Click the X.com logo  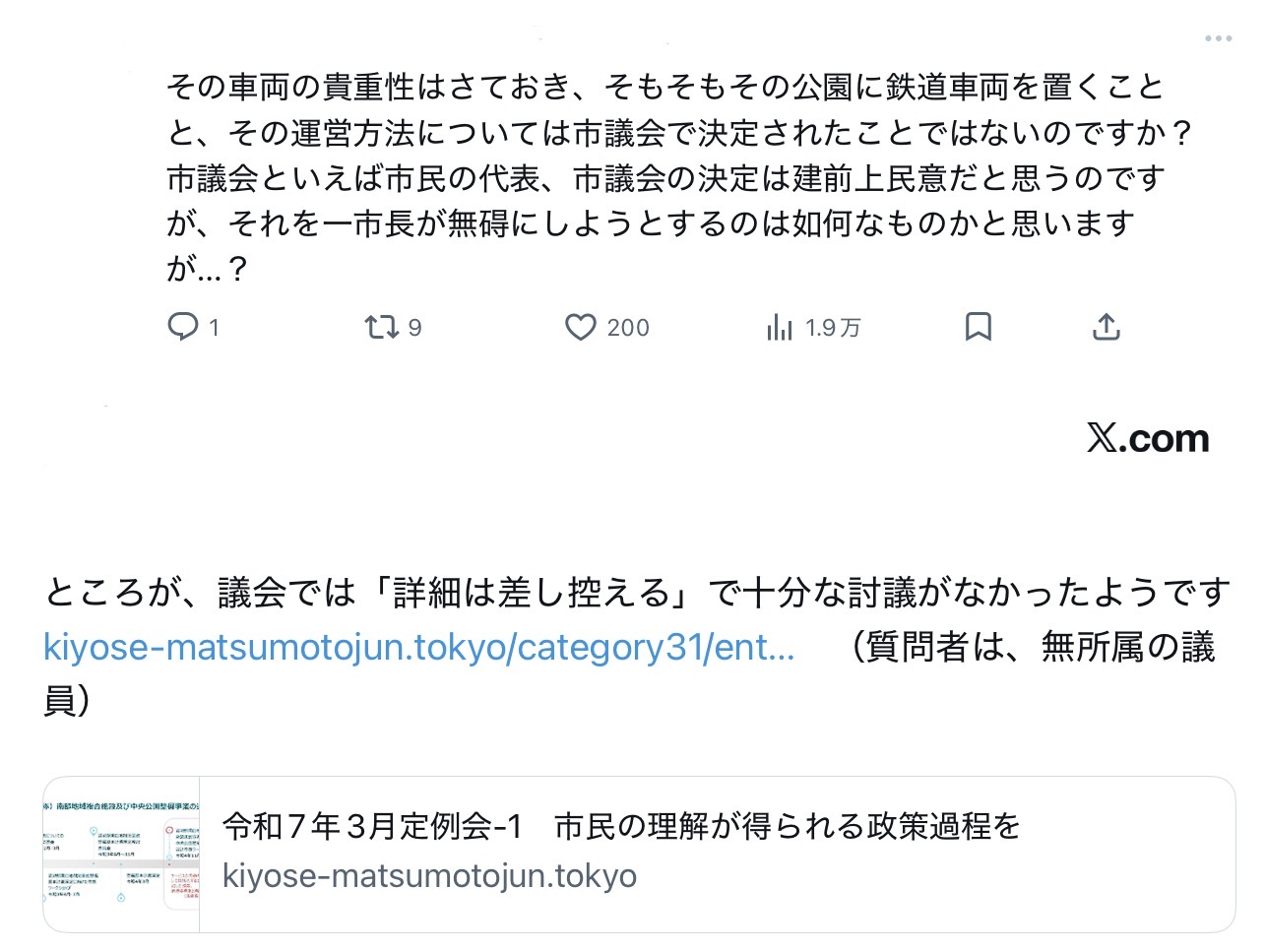tap(1148, 438)
